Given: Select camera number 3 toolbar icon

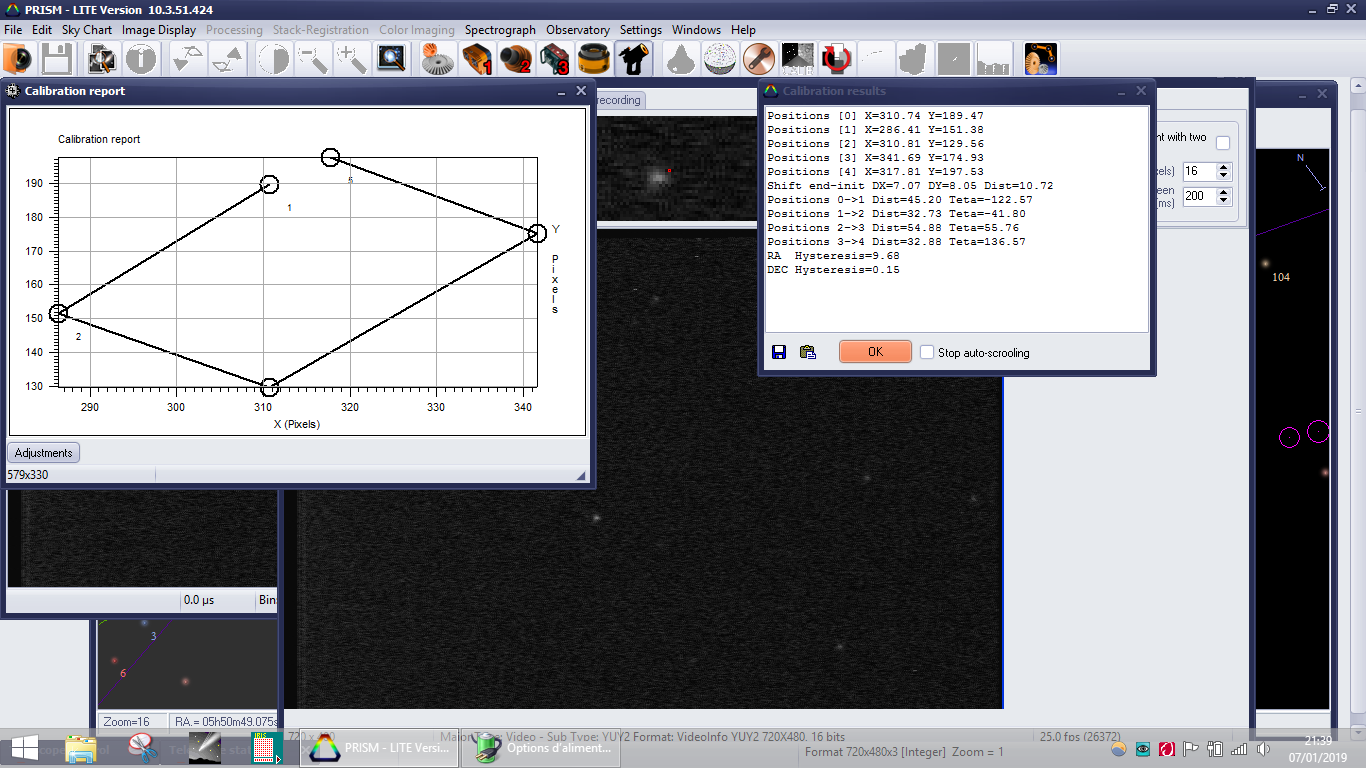Looking at the screenshot, I should 555,60.
